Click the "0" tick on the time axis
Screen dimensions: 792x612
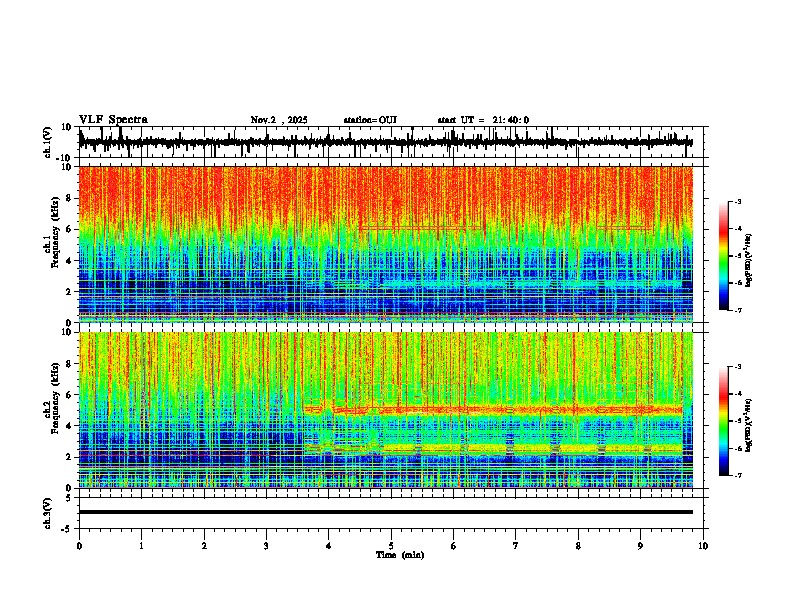pyautogui.click(x=79, y=546)
